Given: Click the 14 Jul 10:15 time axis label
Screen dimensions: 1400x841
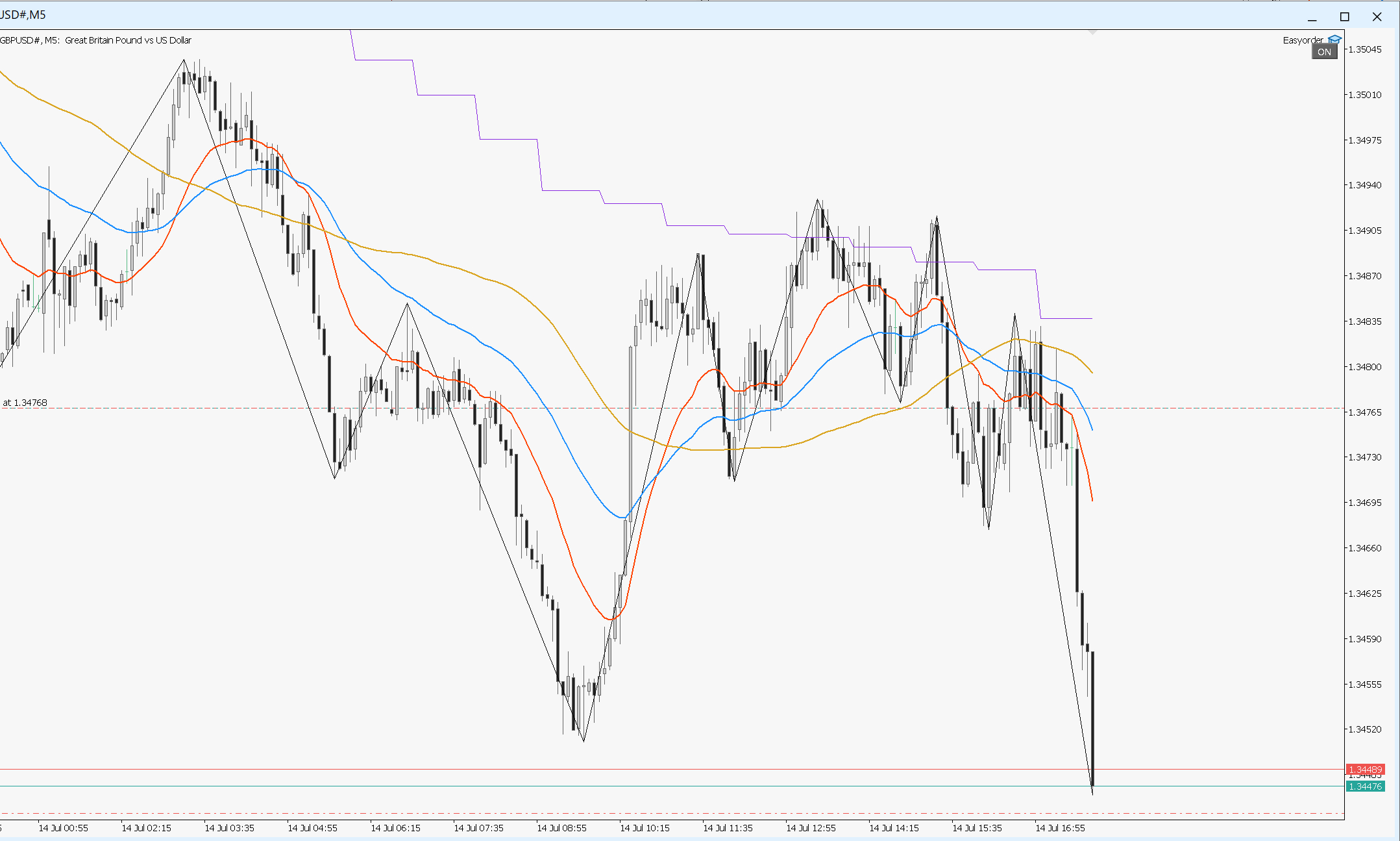Looking at the screenshot, I should coord(644,828).
